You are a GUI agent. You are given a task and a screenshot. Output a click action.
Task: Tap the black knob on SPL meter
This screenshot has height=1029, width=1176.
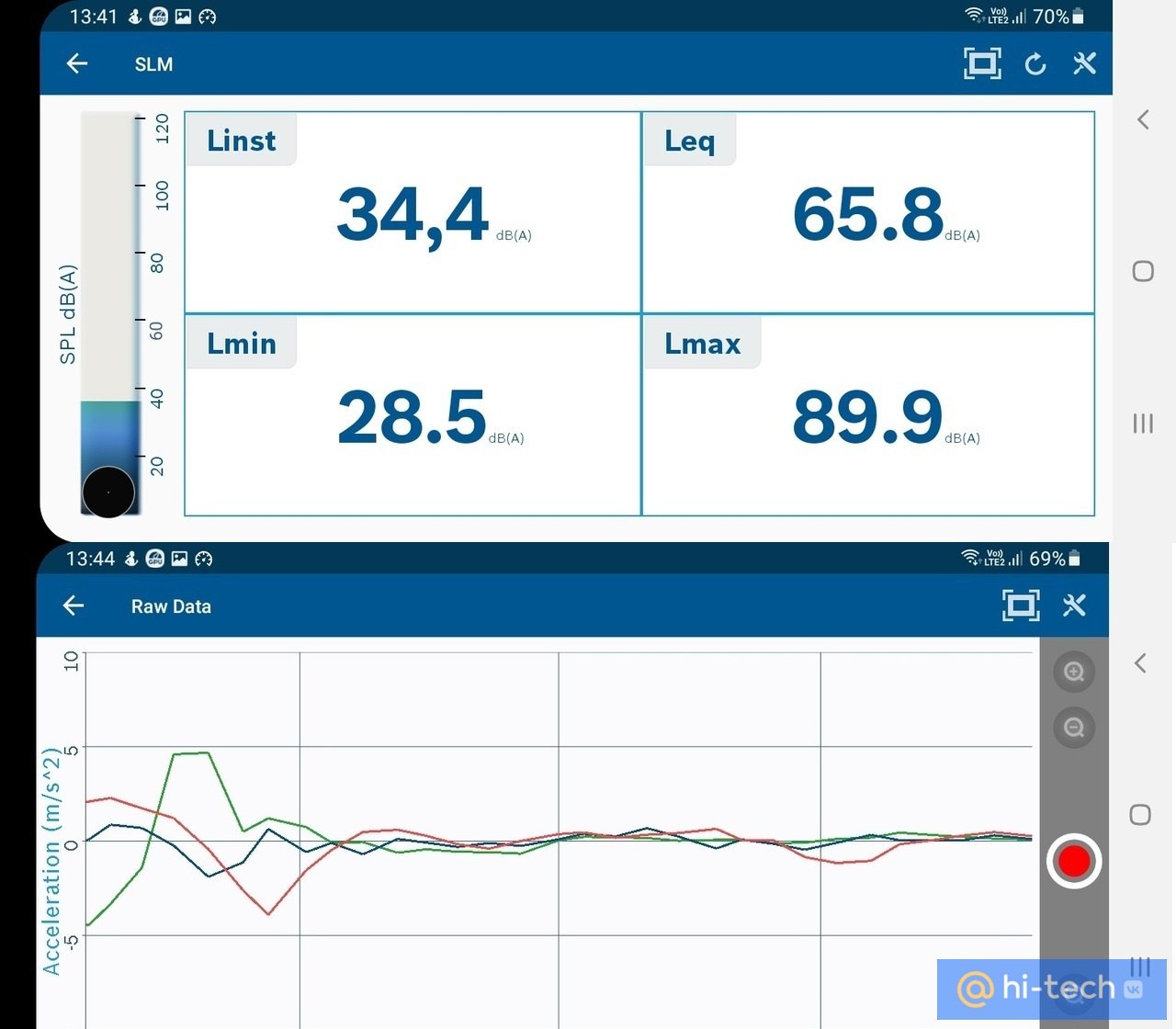[108, 492]
